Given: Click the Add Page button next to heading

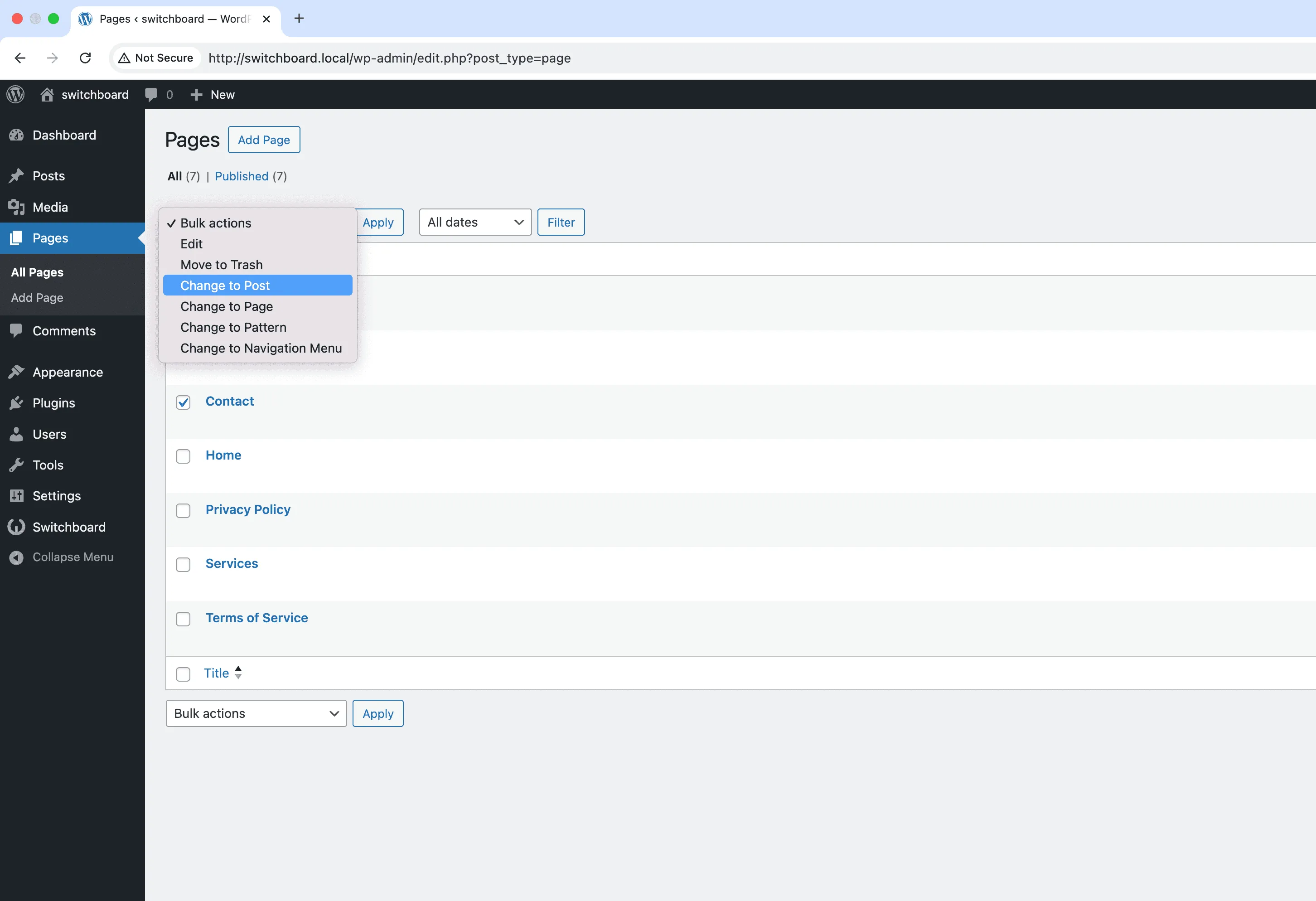Looking at the screenshot, I should point(264,140).
